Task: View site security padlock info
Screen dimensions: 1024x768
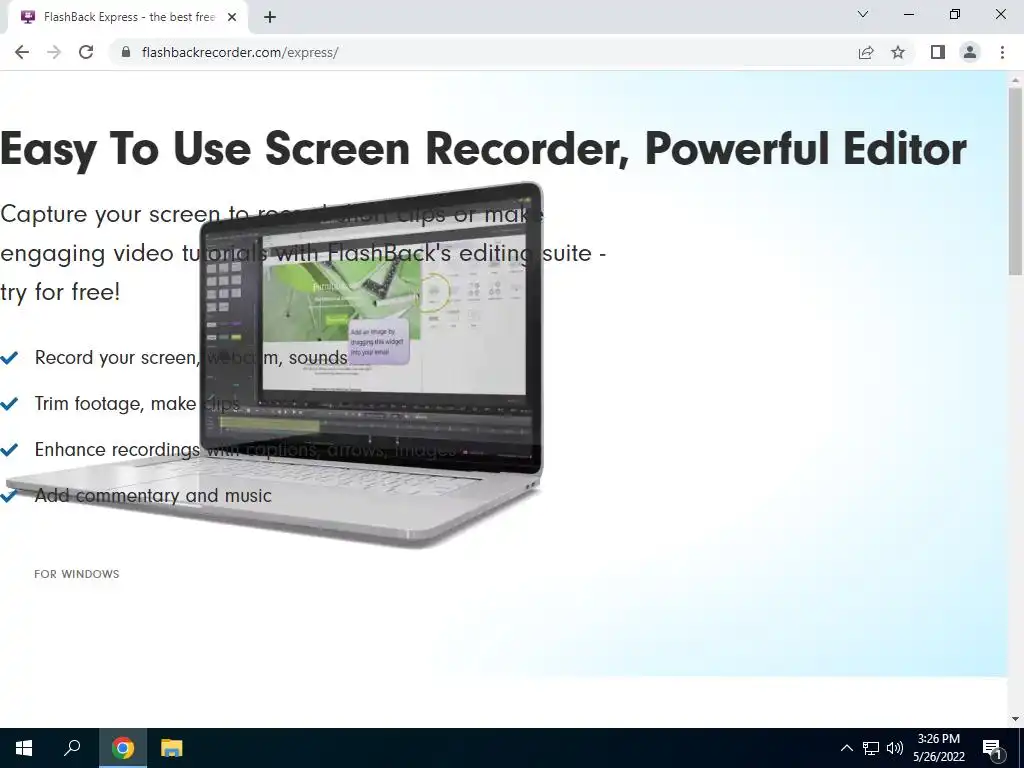Action: point(127,52)
